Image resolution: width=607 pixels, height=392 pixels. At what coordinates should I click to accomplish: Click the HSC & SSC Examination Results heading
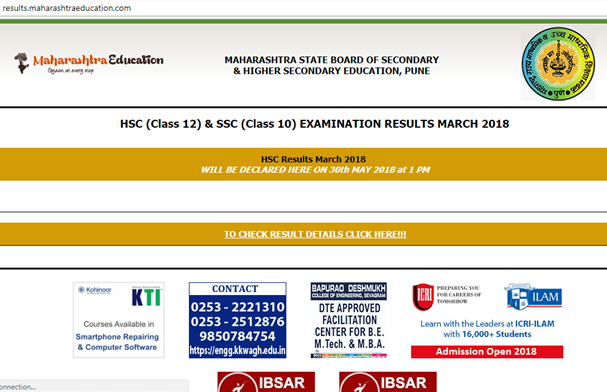coord(314,124)
